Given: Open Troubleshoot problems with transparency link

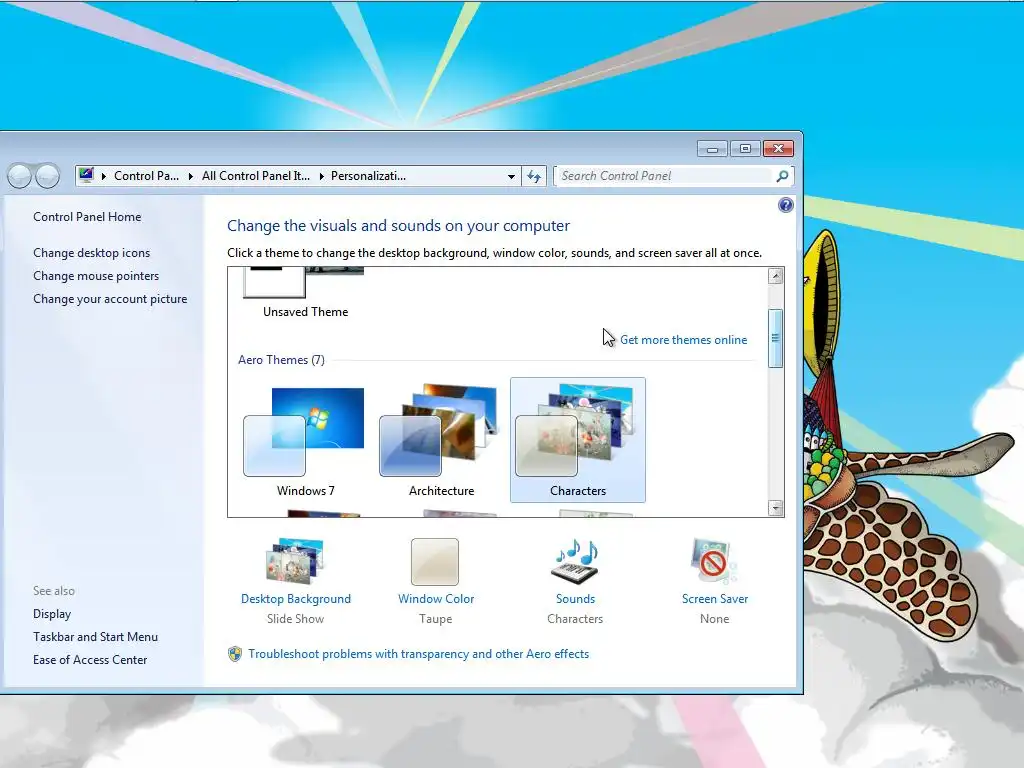Looking at the screenshot, I should click(x=418, y=654).
